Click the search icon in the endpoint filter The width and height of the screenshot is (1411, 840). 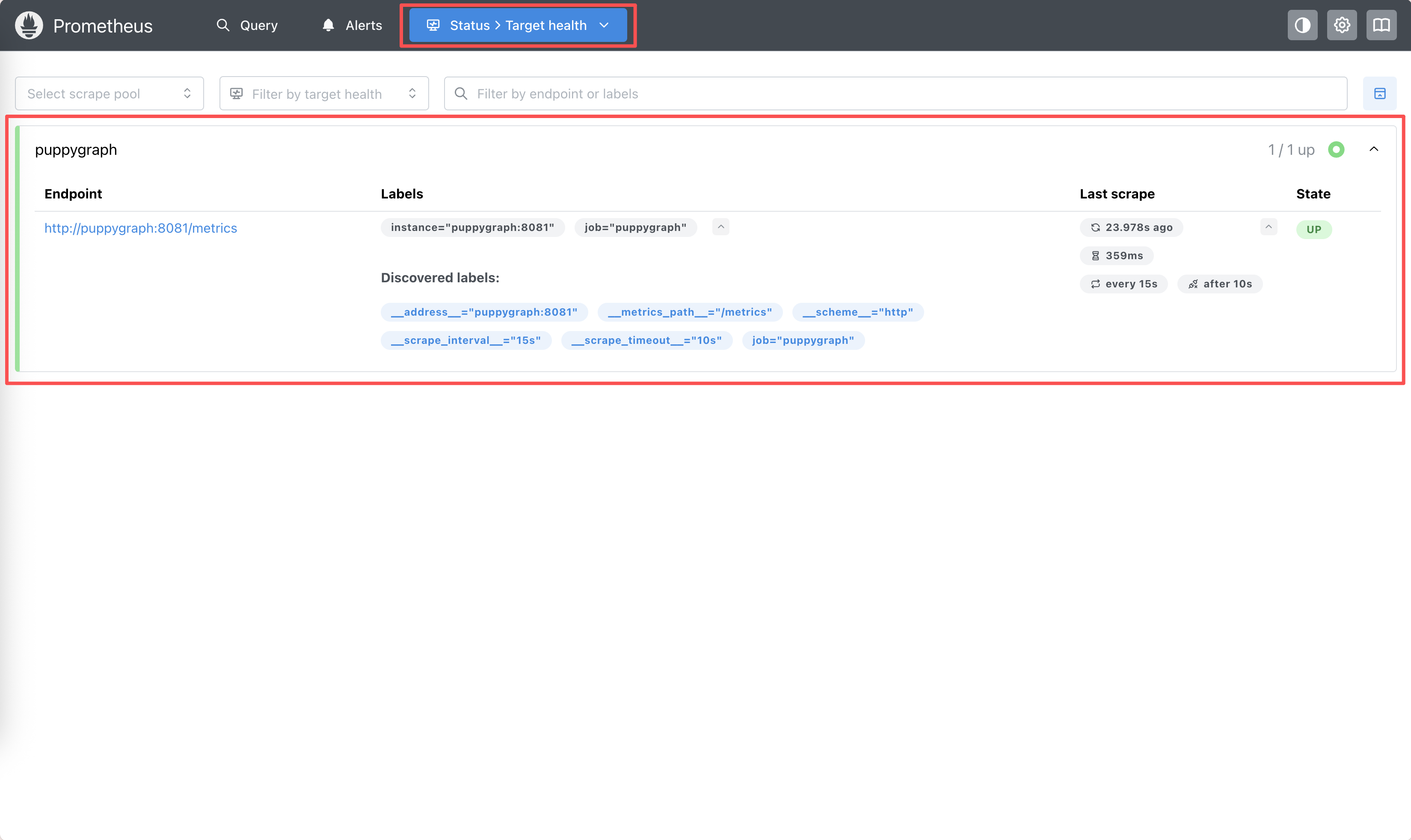point(461,93)
